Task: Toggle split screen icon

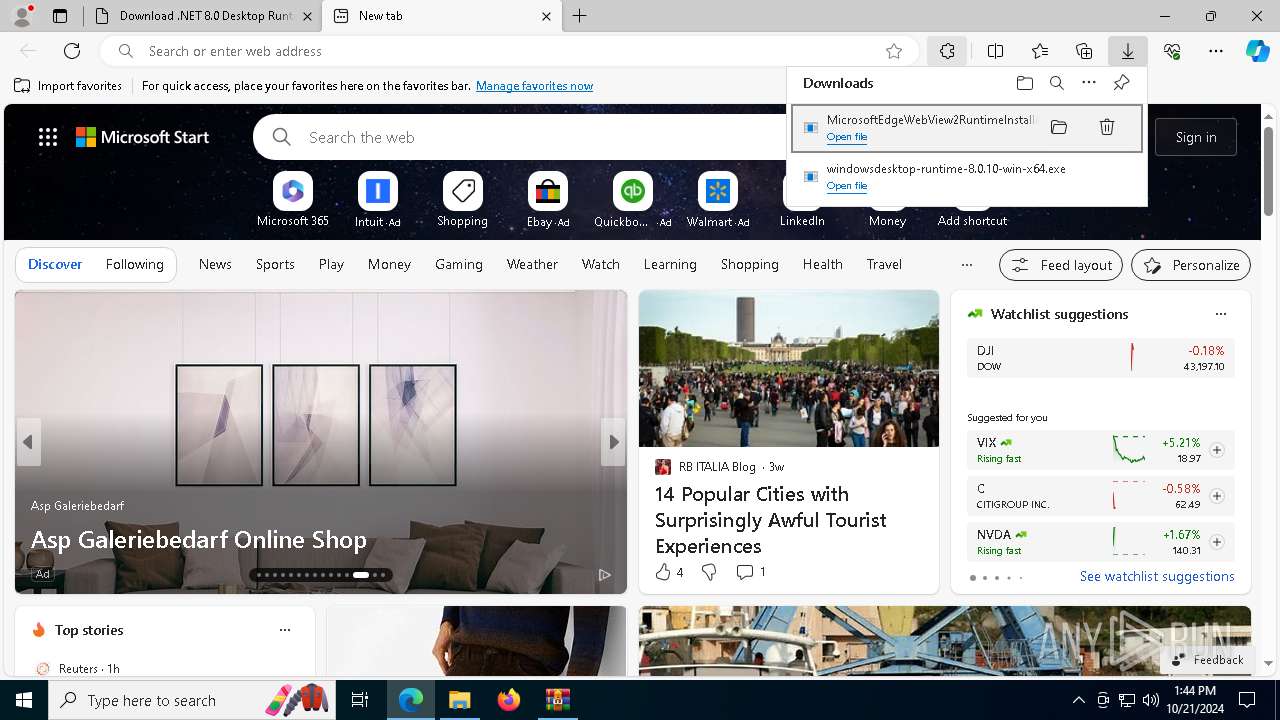Action: [995, 51]
